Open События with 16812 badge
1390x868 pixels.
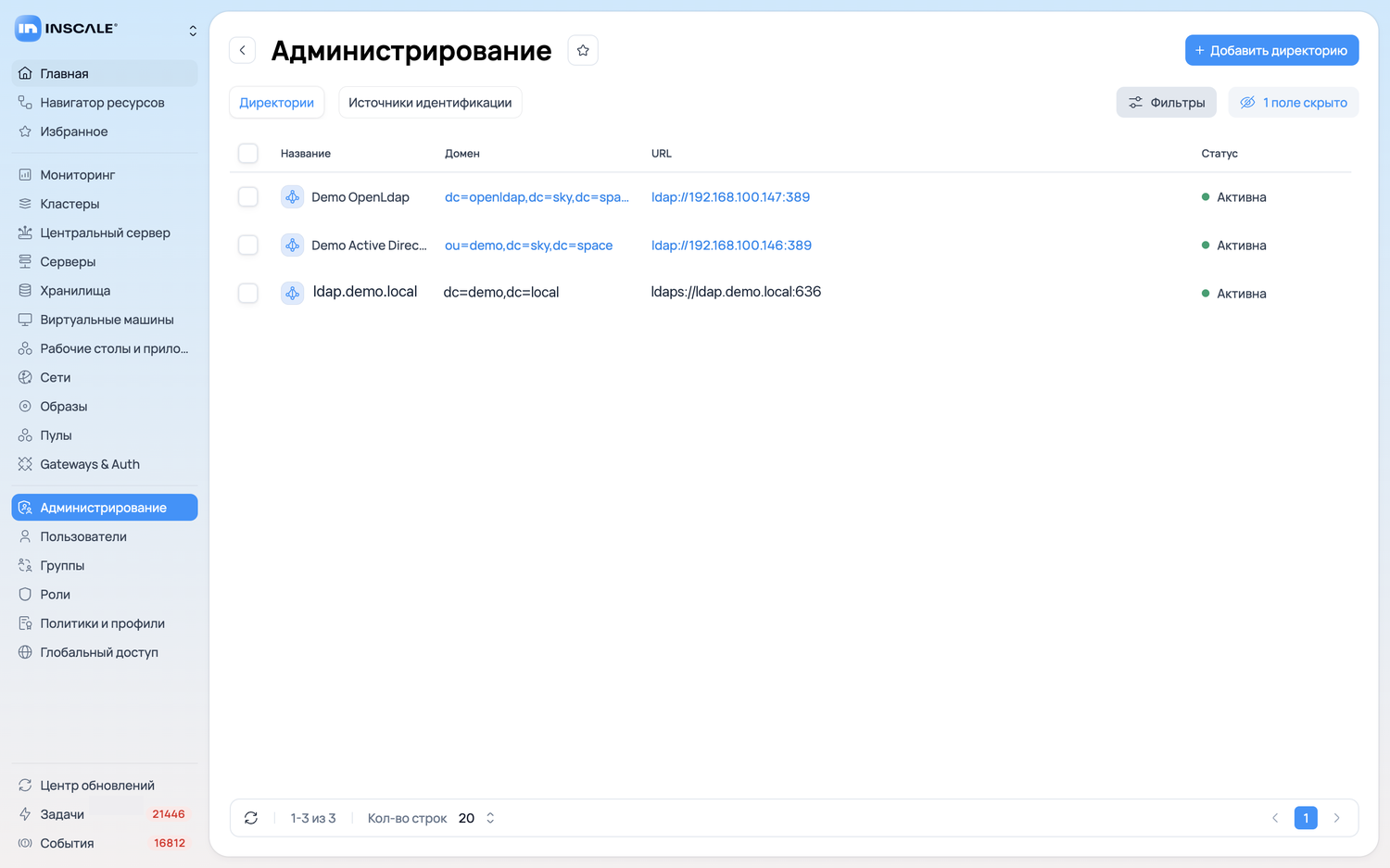pos(105,843)
